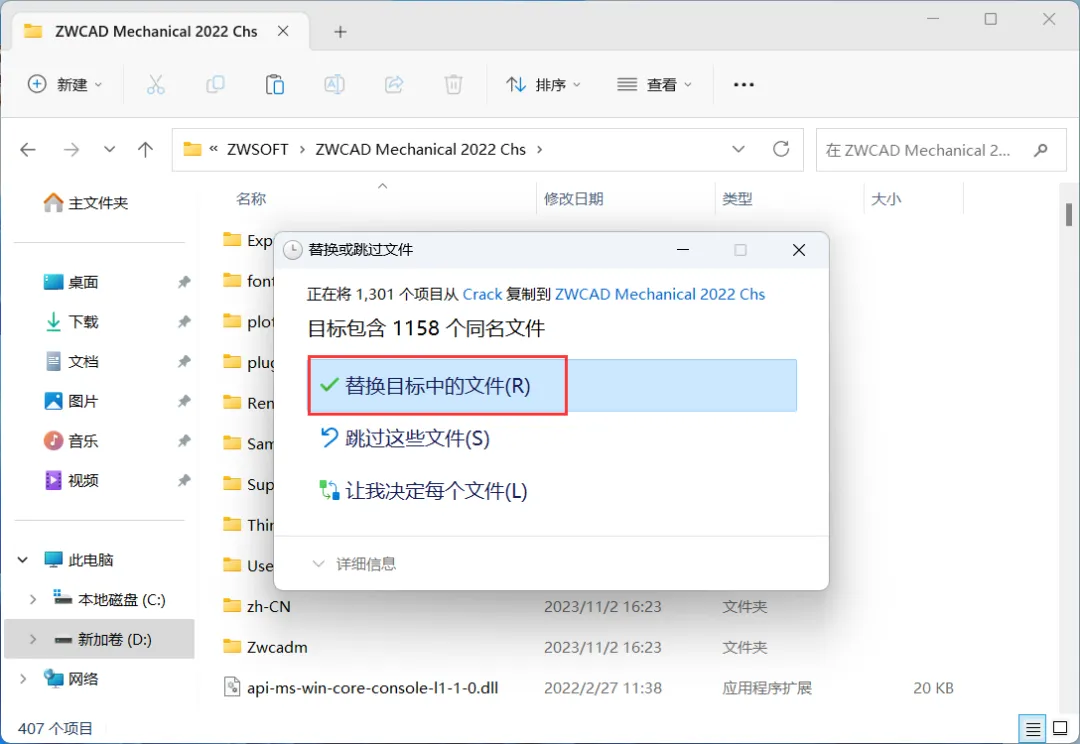Screen dimensions: 1080x744
Task: Open the ZWCAD Mechanical 2022 Chs destination link
Action: (660, 295)
